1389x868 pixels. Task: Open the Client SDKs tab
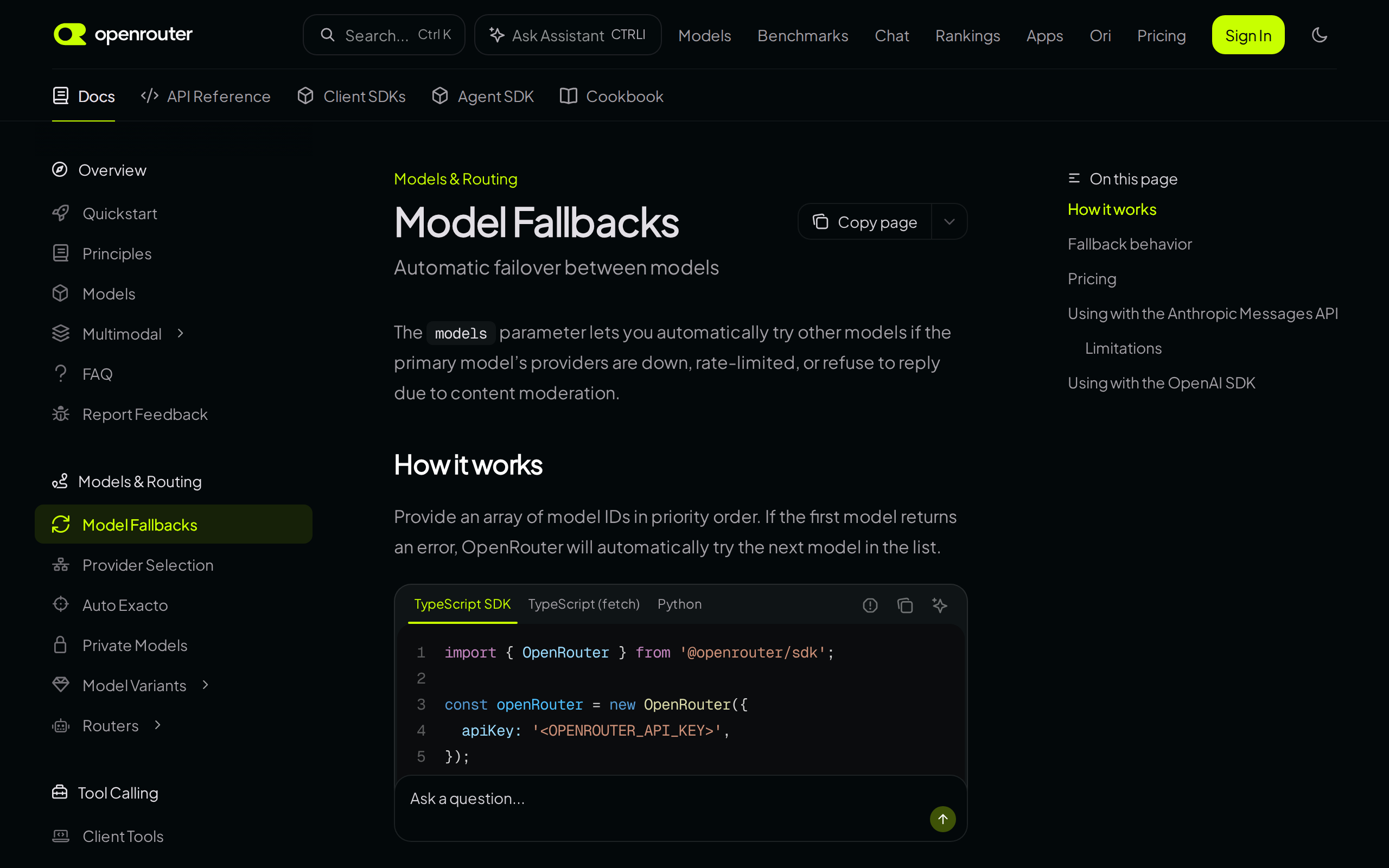pyautogui.click(x=351, y=97)
